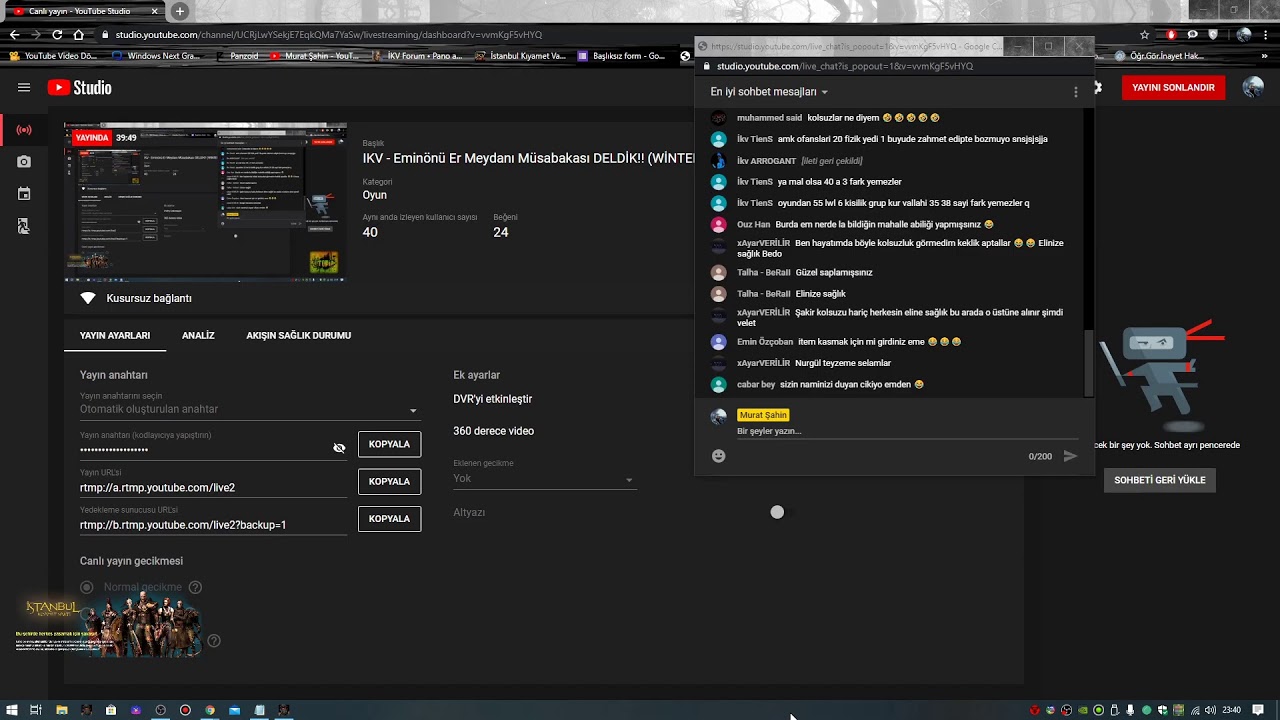Click the help icon beside Normal gecikme

(x=195, y=587)
